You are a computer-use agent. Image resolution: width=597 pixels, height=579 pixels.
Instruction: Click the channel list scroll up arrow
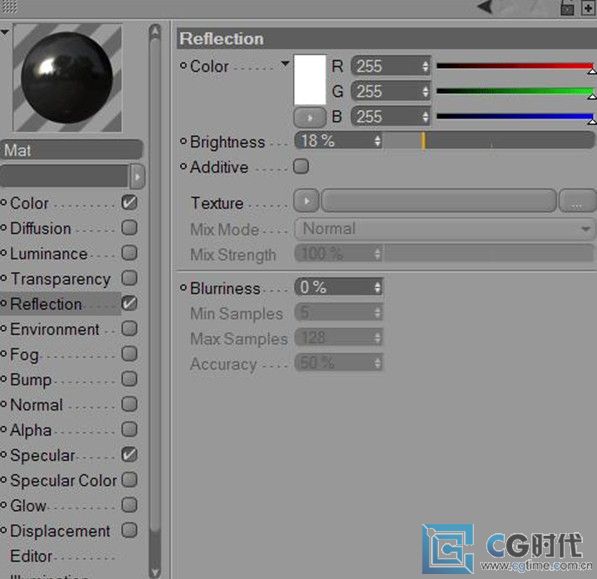[155, 32]
